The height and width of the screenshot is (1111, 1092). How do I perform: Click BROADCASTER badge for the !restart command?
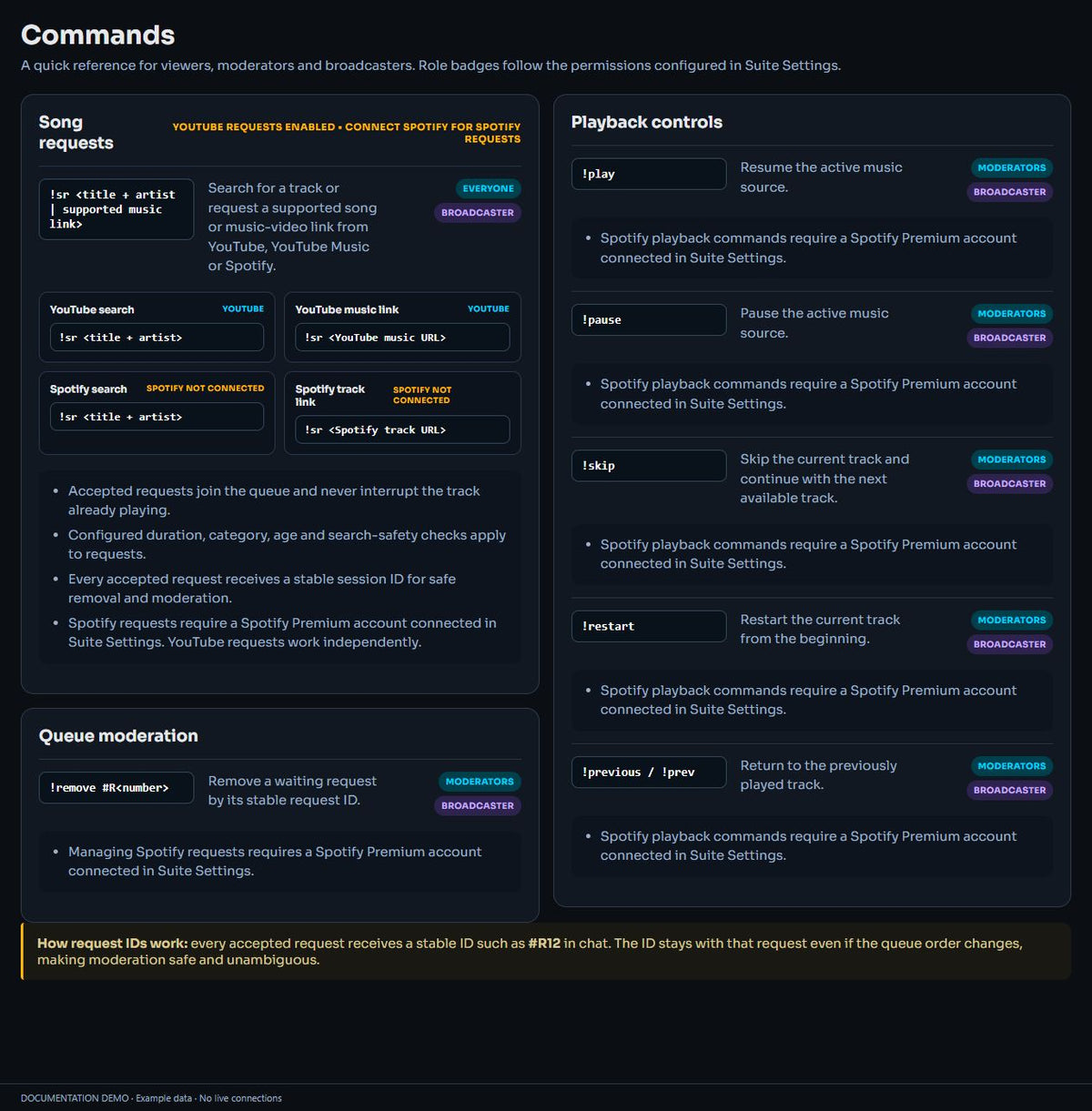[x=1009, y=644]
